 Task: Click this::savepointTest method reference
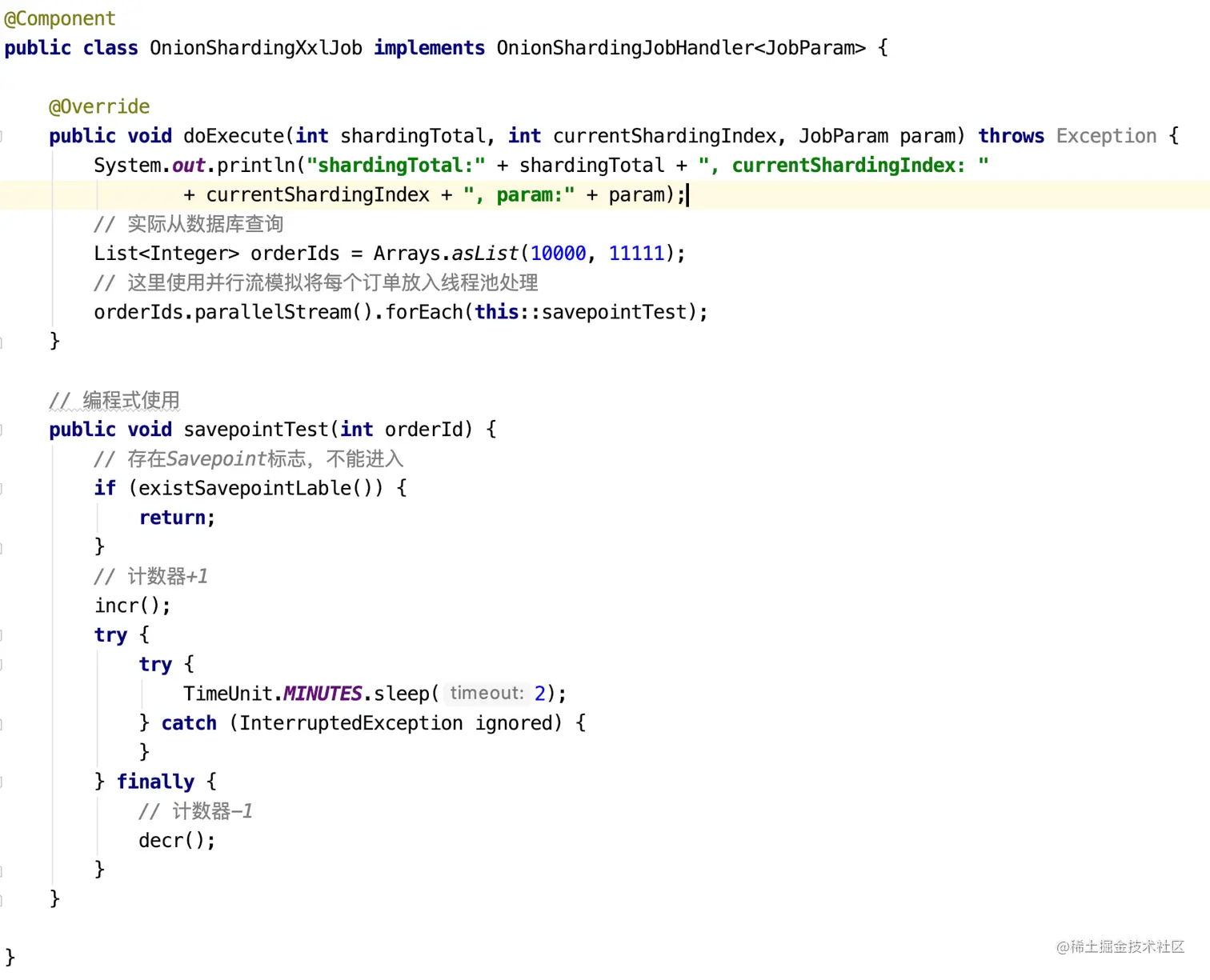pyautogui.click(x=580, y=312)
